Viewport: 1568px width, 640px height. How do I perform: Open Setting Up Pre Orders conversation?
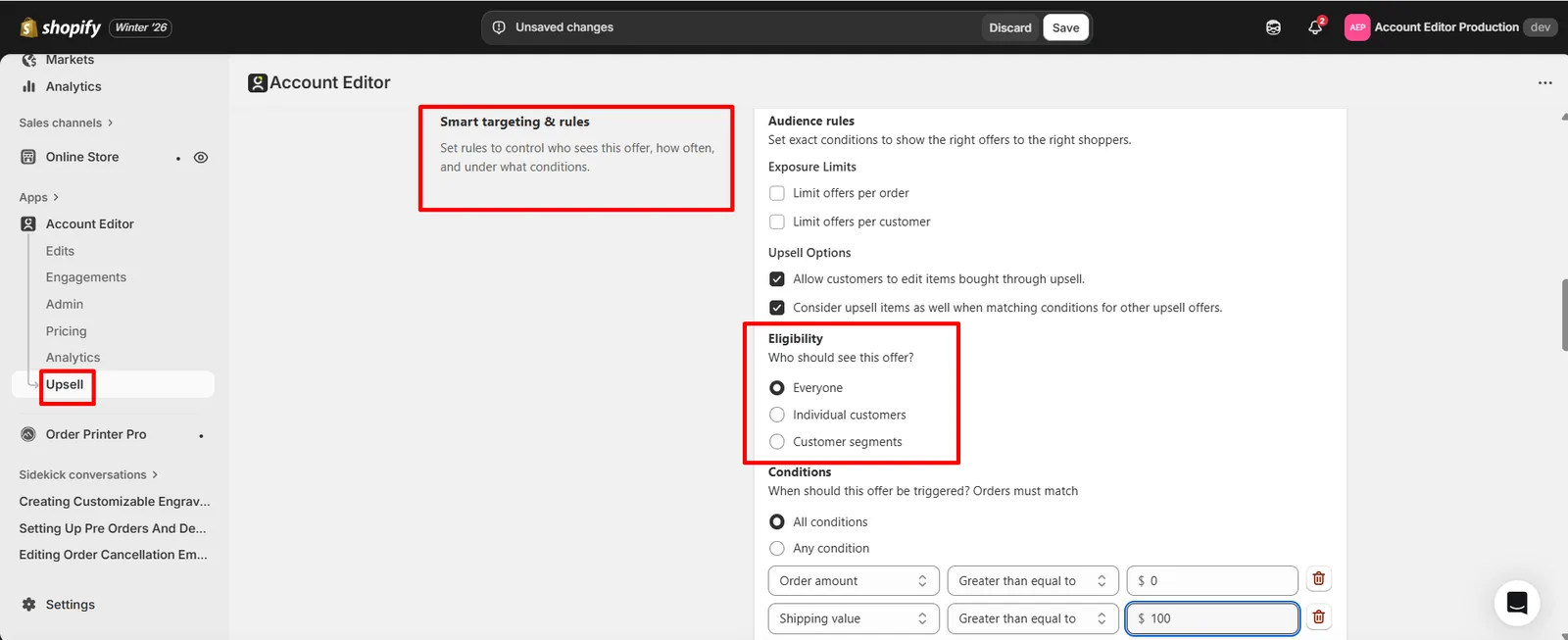click(x=113, y=528)
